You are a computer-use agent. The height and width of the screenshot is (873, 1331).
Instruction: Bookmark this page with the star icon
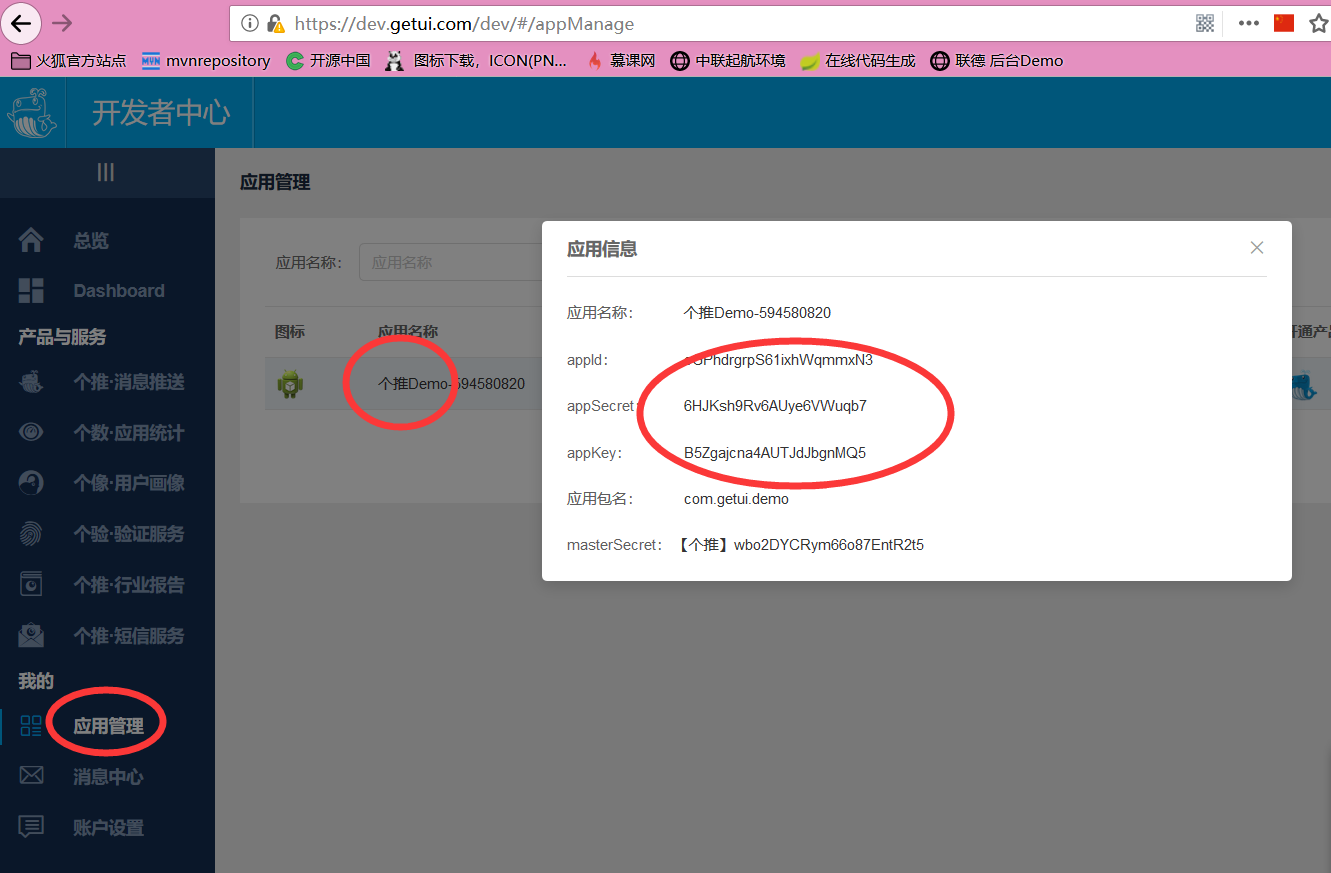[x=1319, y=23]
